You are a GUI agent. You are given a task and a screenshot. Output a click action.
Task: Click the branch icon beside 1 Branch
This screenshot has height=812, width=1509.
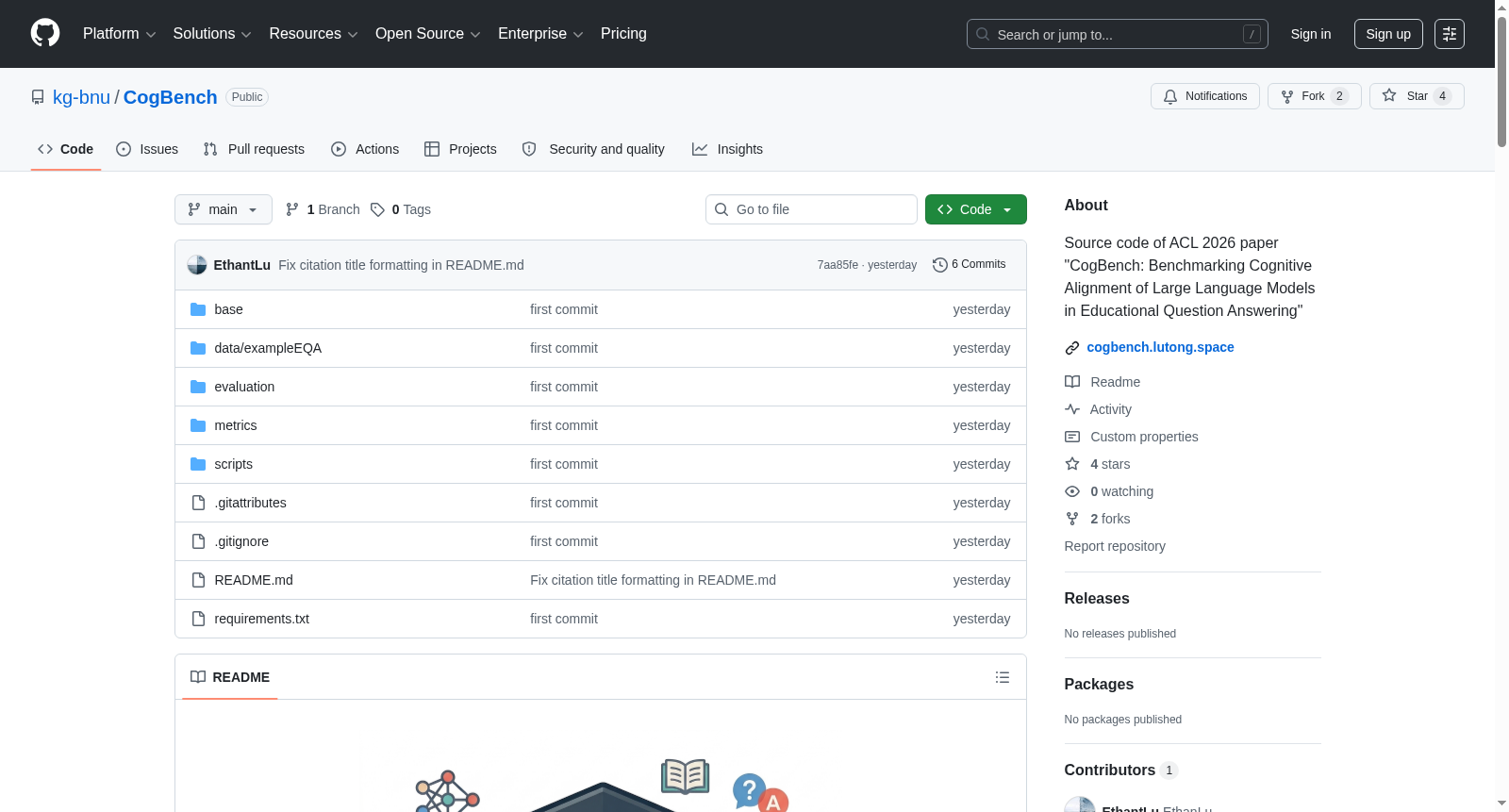292,209
